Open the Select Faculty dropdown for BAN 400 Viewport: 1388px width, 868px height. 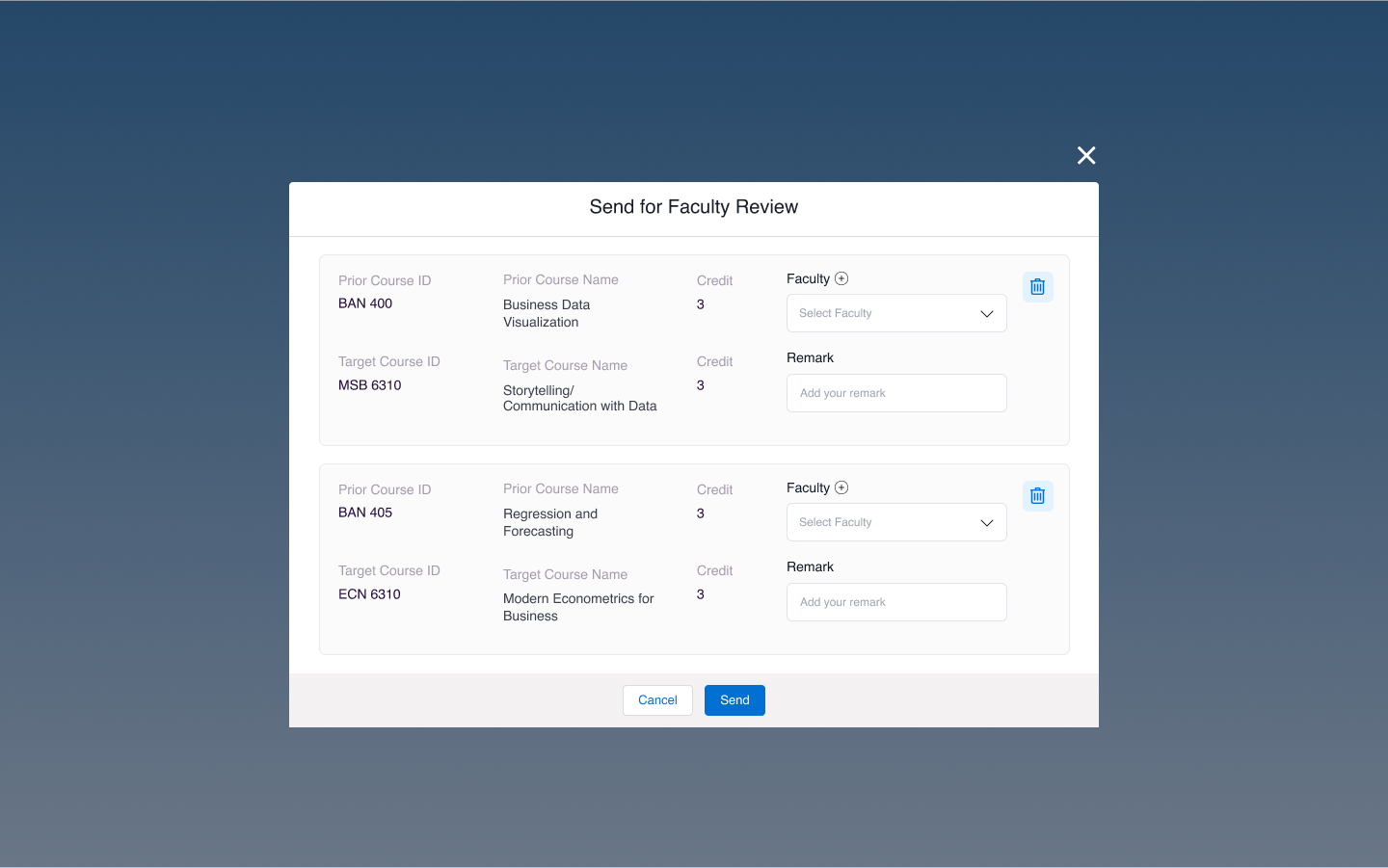pyautogui.click(x=896, y=313)
